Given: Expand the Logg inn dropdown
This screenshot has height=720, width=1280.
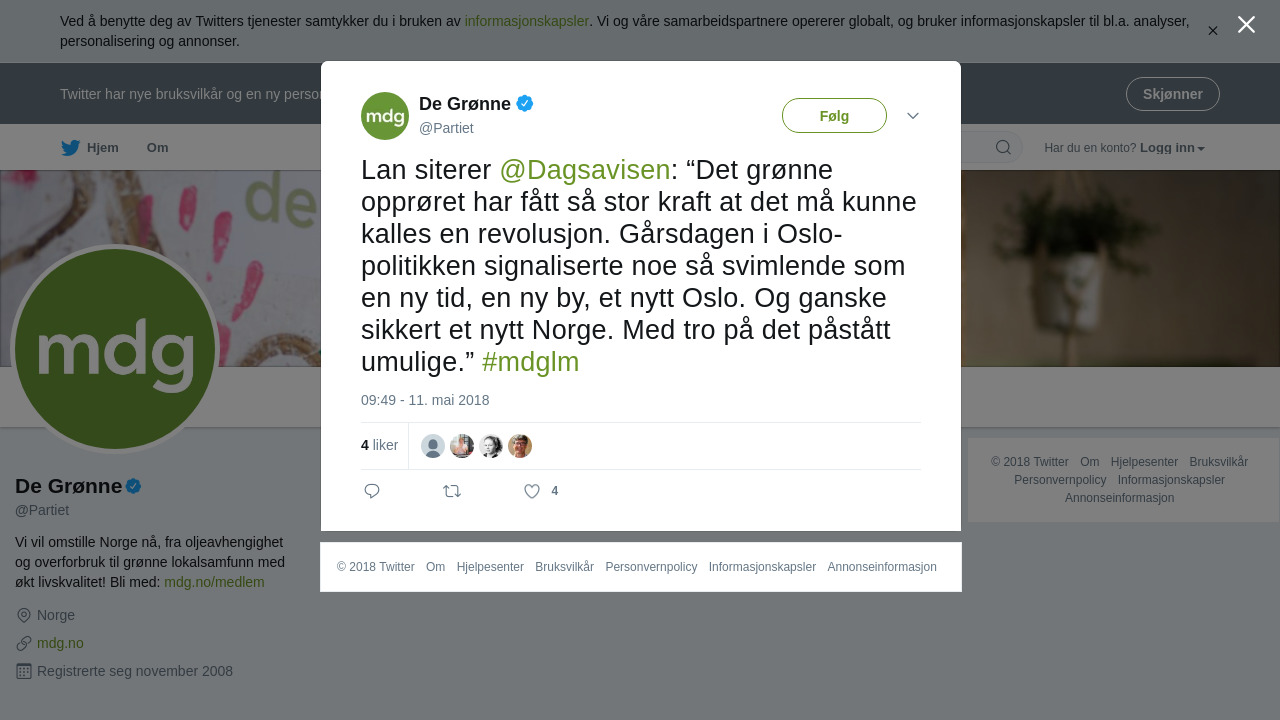Looking at the screenshot, I should point(1172,148).
